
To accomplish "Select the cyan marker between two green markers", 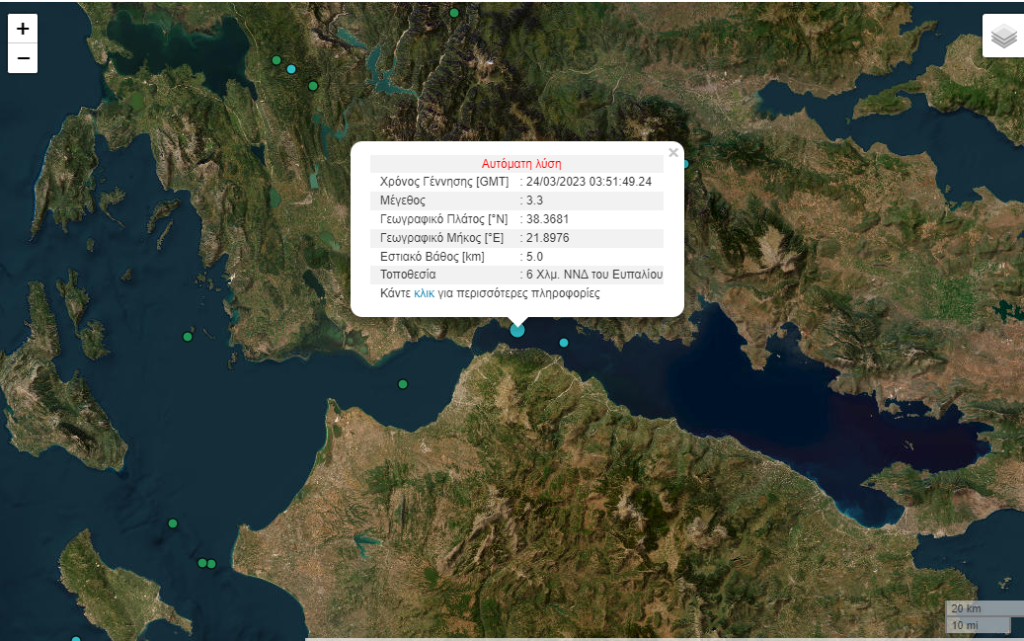I will pyautogui.click(x=291, y=69).
